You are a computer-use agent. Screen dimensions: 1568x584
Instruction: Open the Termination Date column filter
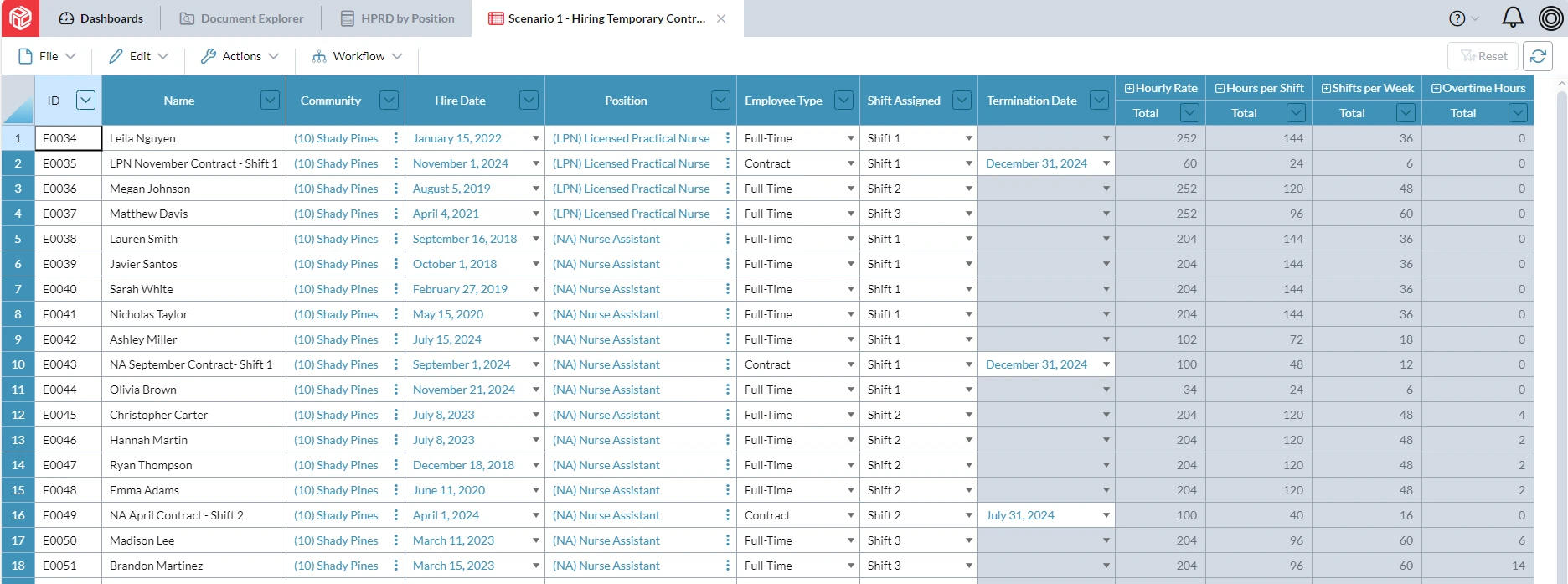click(1099, 101)
